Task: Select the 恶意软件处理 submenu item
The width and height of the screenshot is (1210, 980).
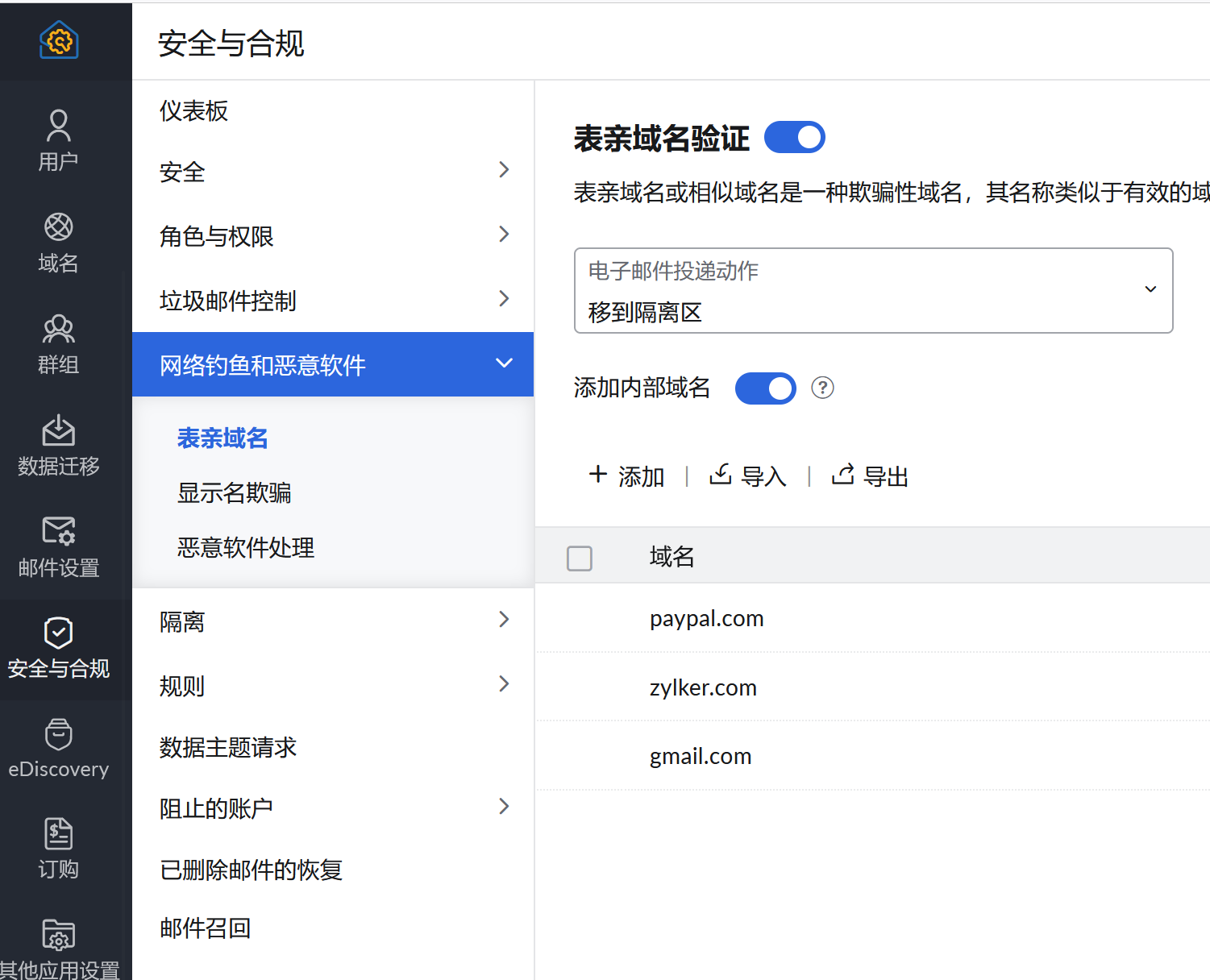Action: [x=246, y=548]
